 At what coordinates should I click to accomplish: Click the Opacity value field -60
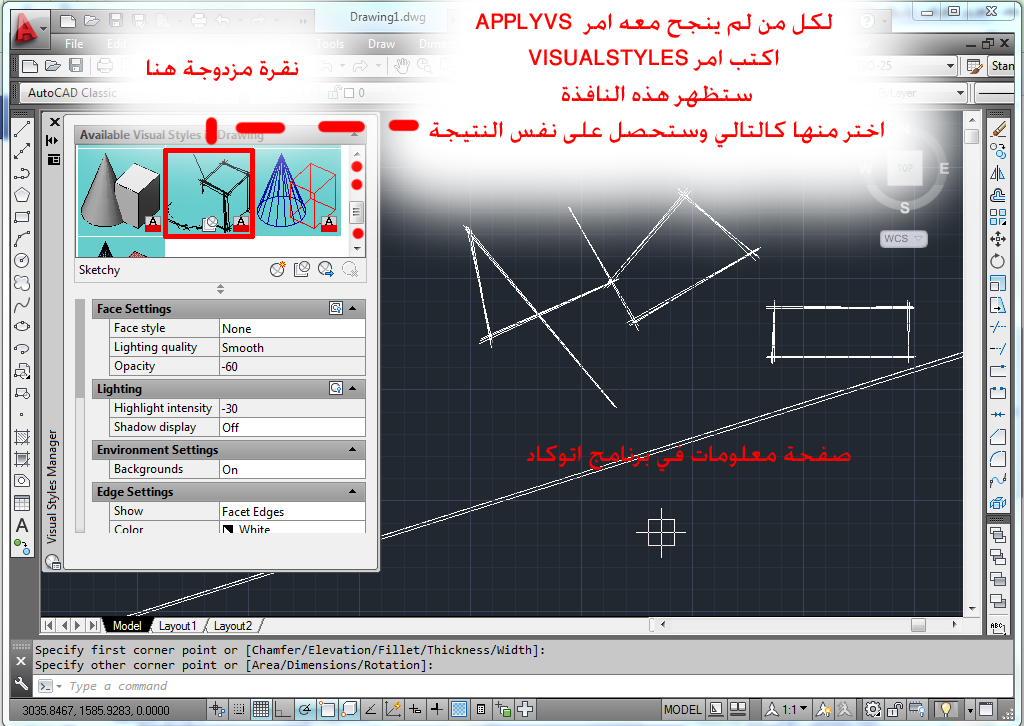[x=291, y=366]
